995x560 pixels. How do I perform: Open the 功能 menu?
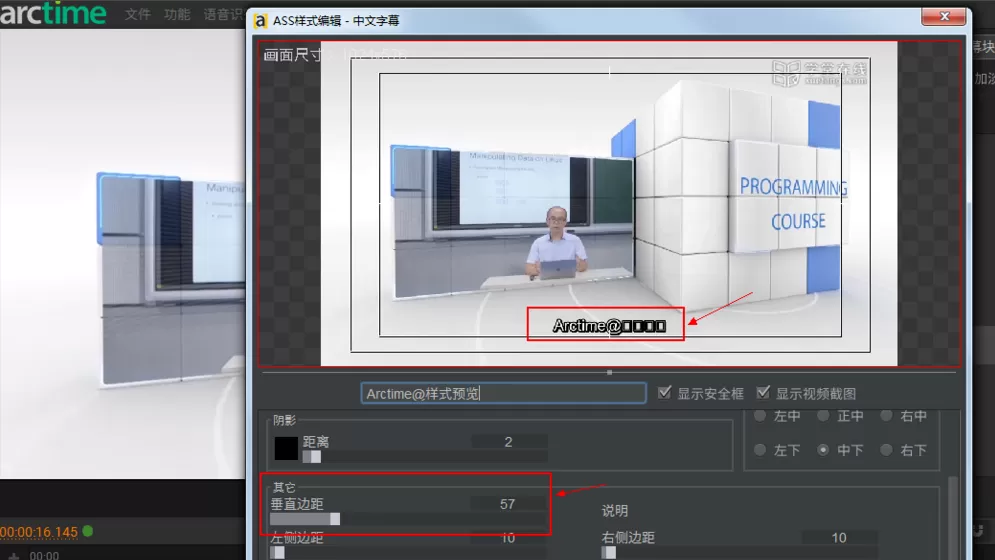click(x=177, y=14)
